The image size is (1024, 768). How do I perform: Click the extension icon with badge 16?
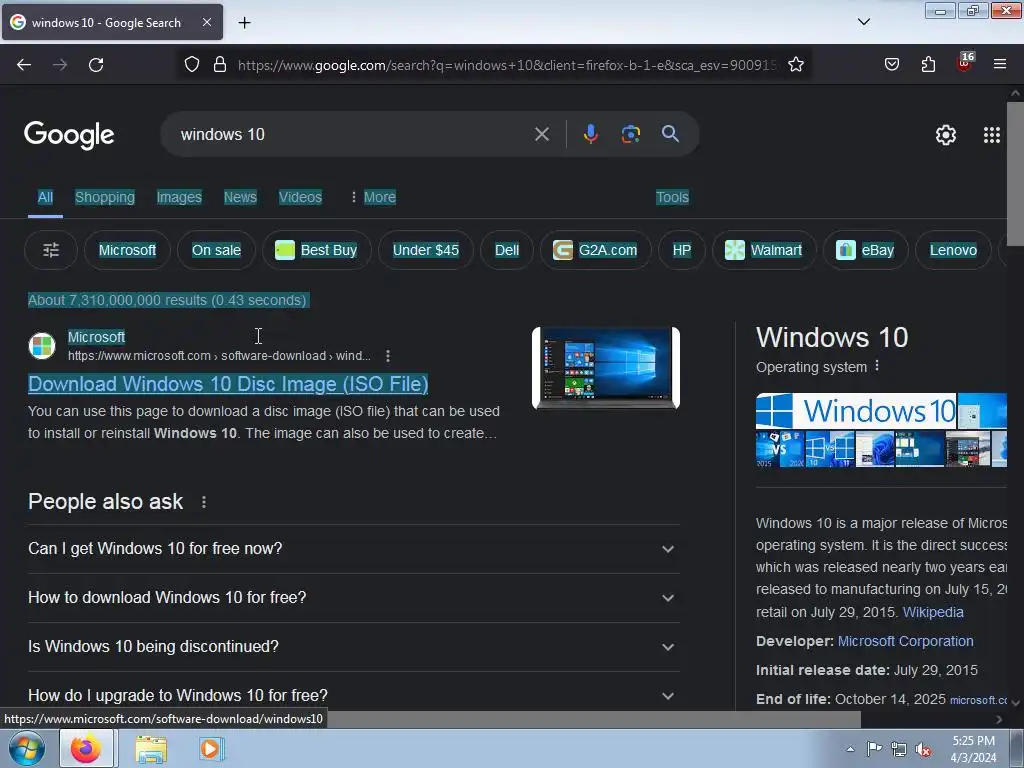point(965,63)
